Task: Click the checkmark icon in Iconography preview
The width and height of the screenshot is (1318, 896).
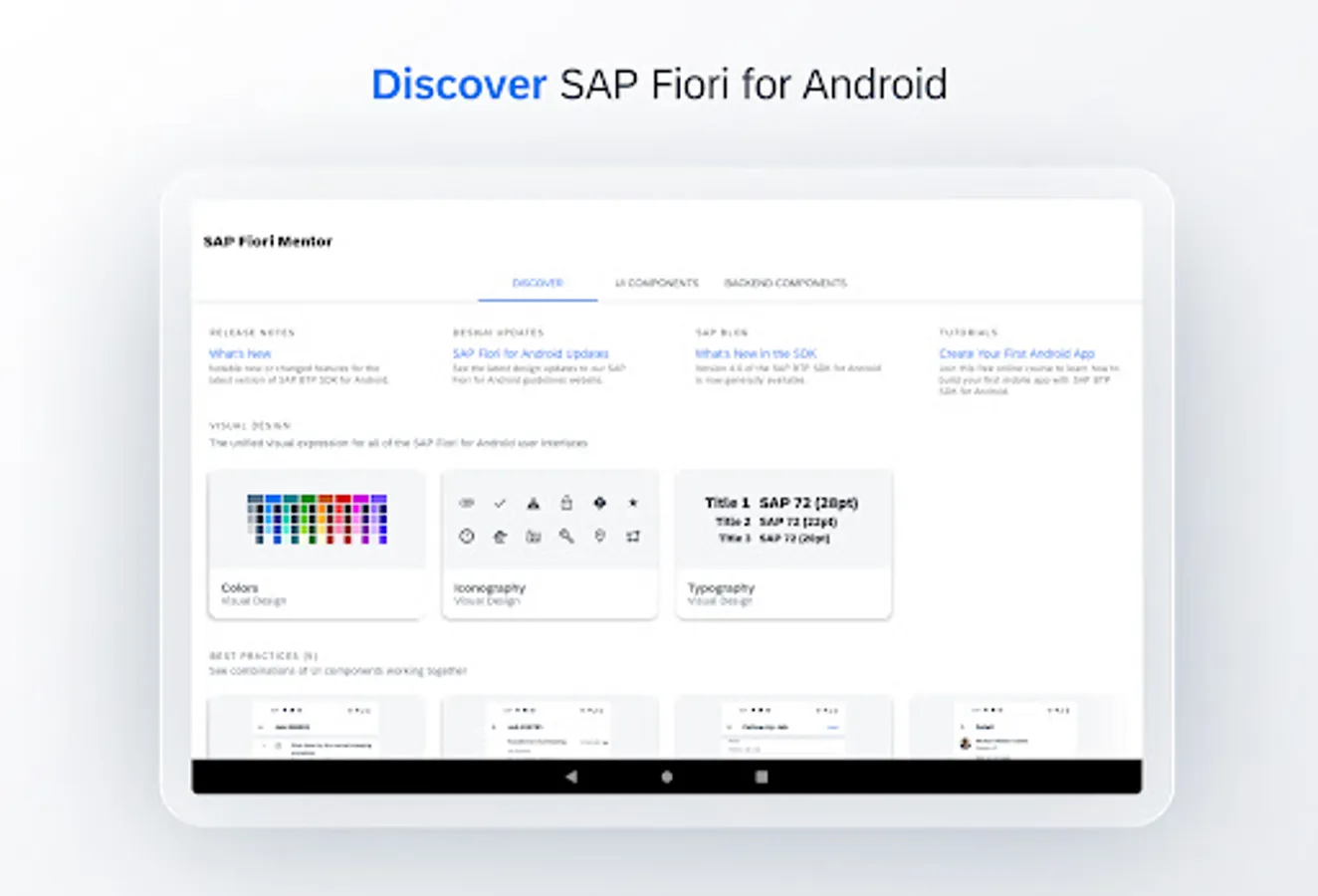Action: [500, 504]
